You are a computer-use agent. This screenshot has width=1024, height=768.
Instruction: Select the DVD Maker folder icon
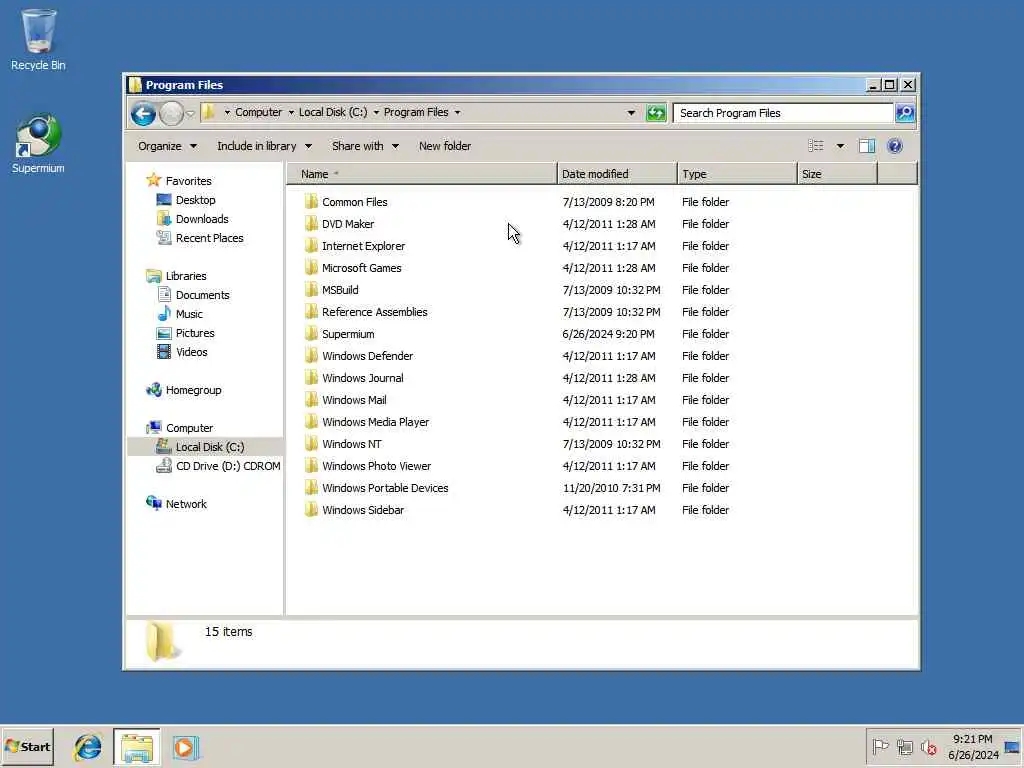[312, 224]
